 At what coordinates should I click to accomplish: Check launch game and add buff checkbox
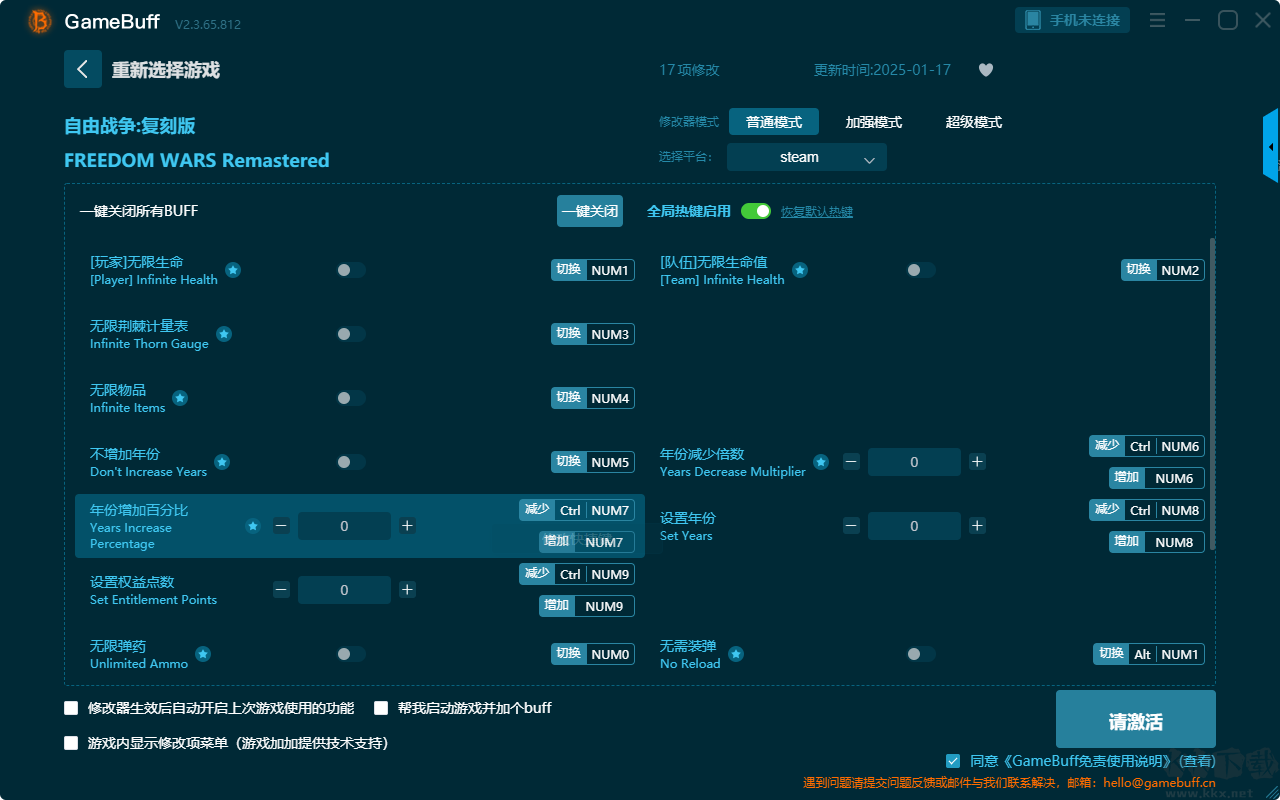(x=381, y=708)
